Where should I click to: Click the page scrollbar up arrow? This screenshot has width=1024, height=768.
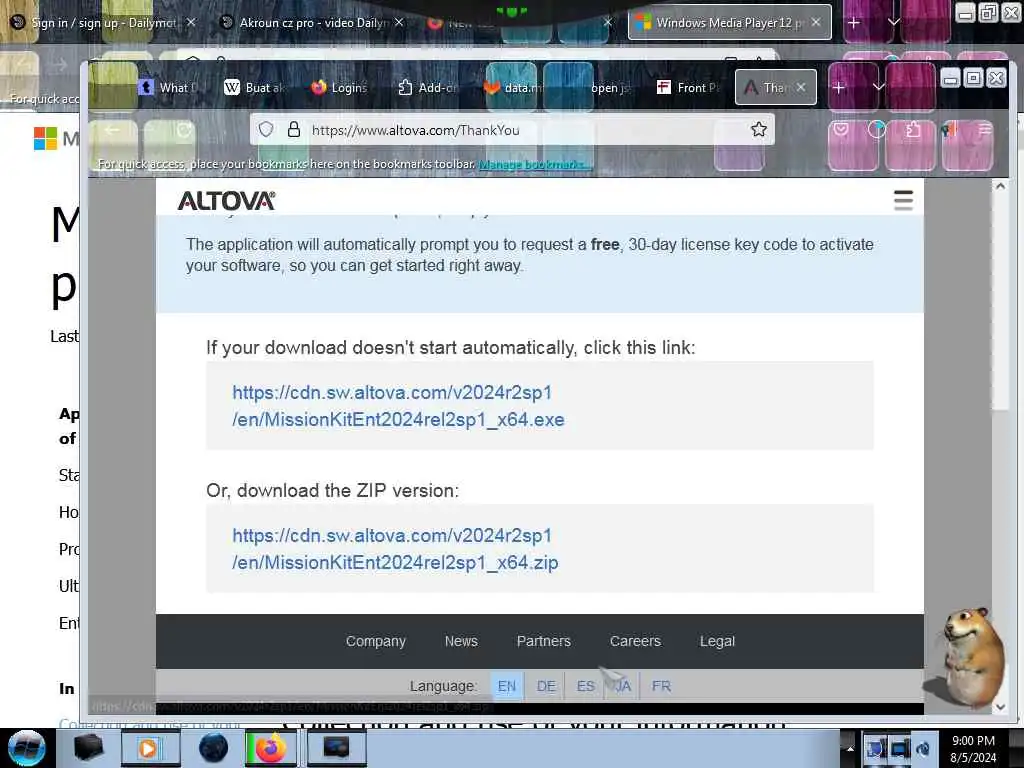1000,186
